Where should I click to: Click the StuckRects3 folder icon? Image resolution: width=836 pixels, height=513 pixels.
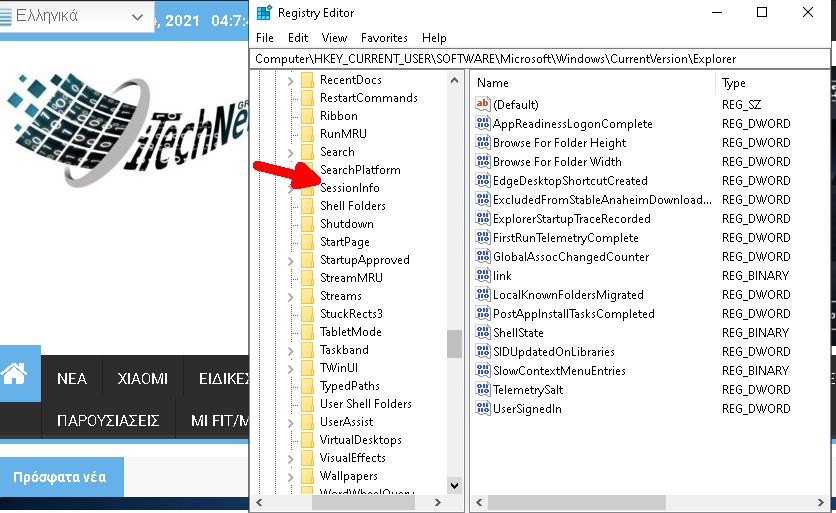(x=307, y=314)
